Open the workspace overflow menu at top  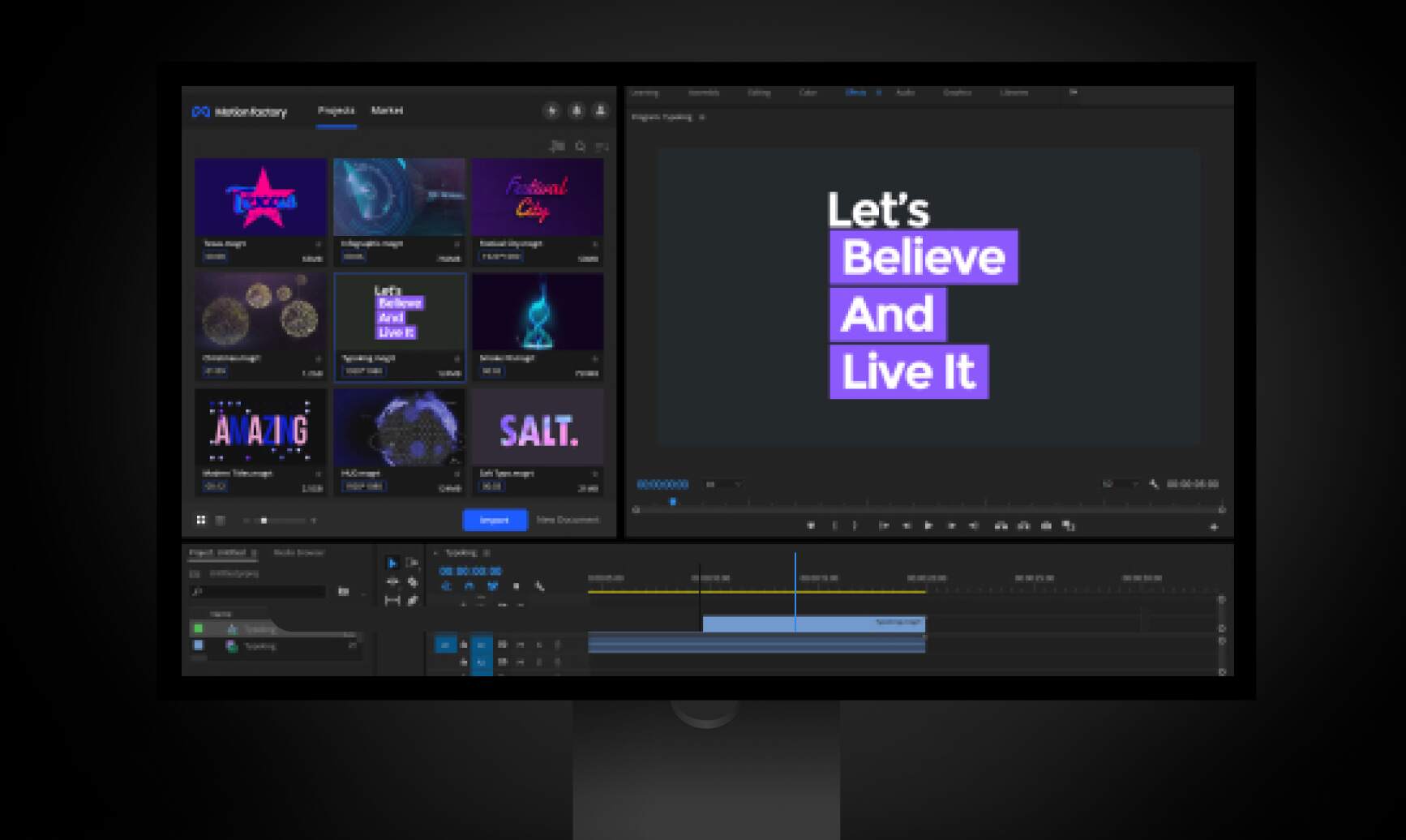click(x=1073, y=92)
